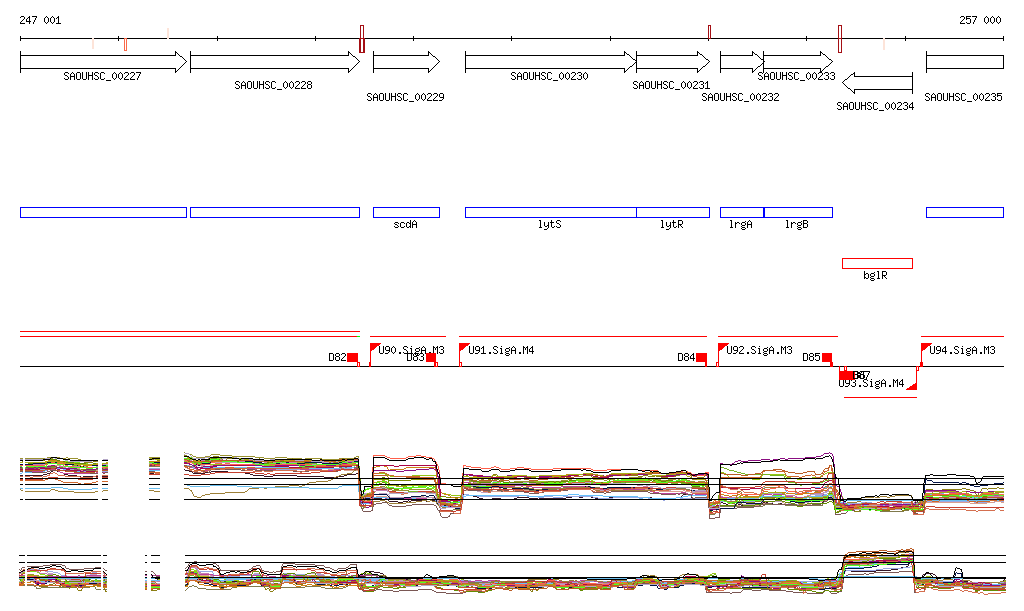Select the U93.SigA.M4 reverse promoter flag
This screenshot has width=1024, height=611.
pyautogui.click(x=912, y=386)
